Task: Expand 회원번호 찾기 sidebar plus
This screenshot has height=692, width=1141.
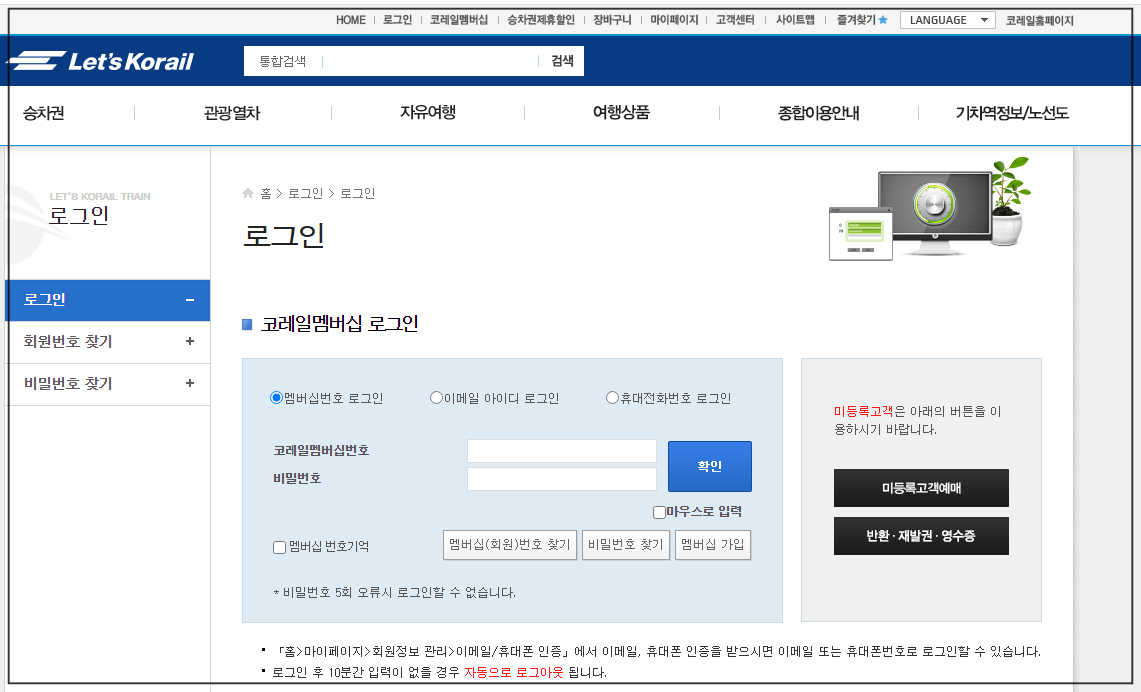Action: [x=190, y=341]
